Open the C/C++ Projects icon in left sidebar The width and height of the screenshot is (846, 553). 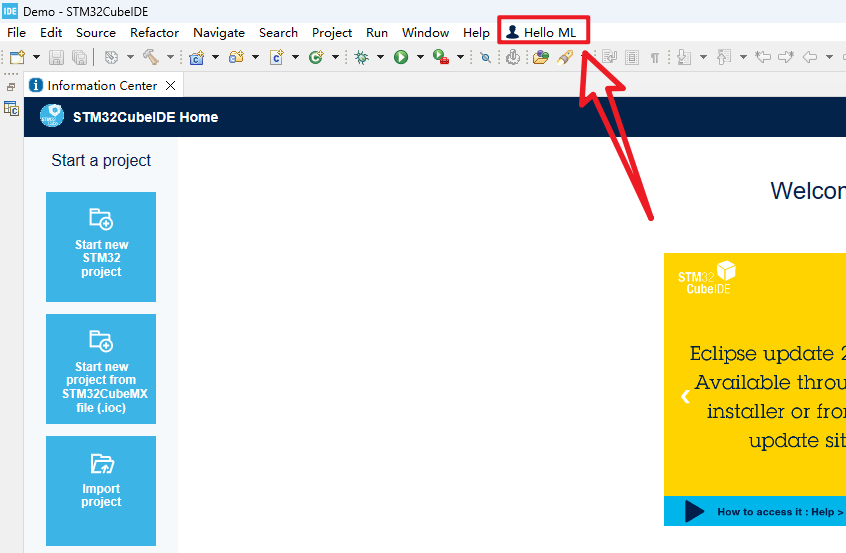(11, 108)
